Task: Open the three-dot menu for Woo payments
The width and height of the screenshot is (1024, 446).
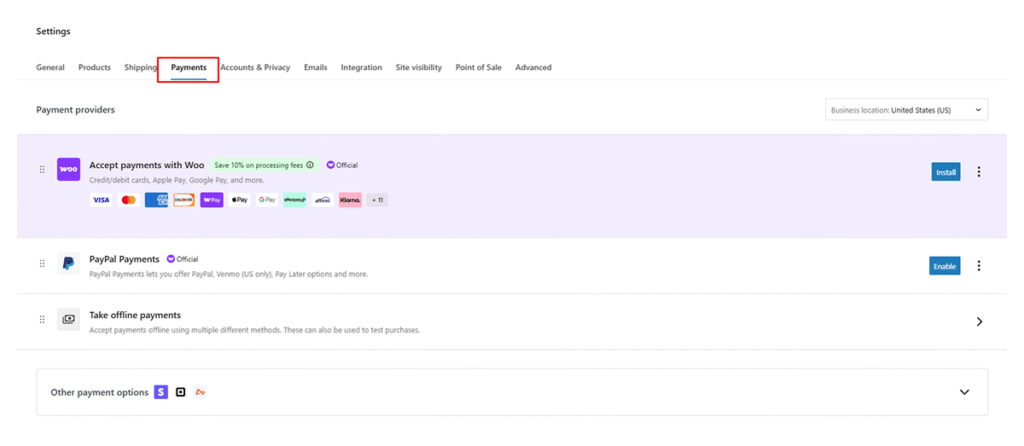Action: (x=978, y=172)
